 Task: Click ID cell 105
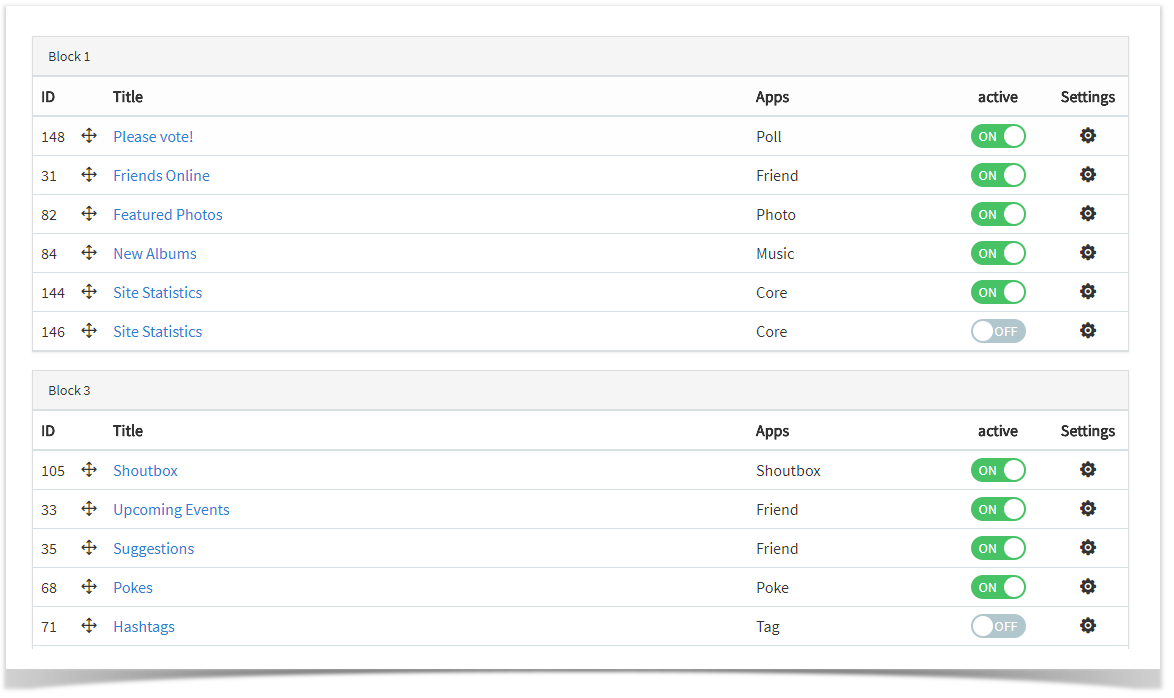point(53,471)
